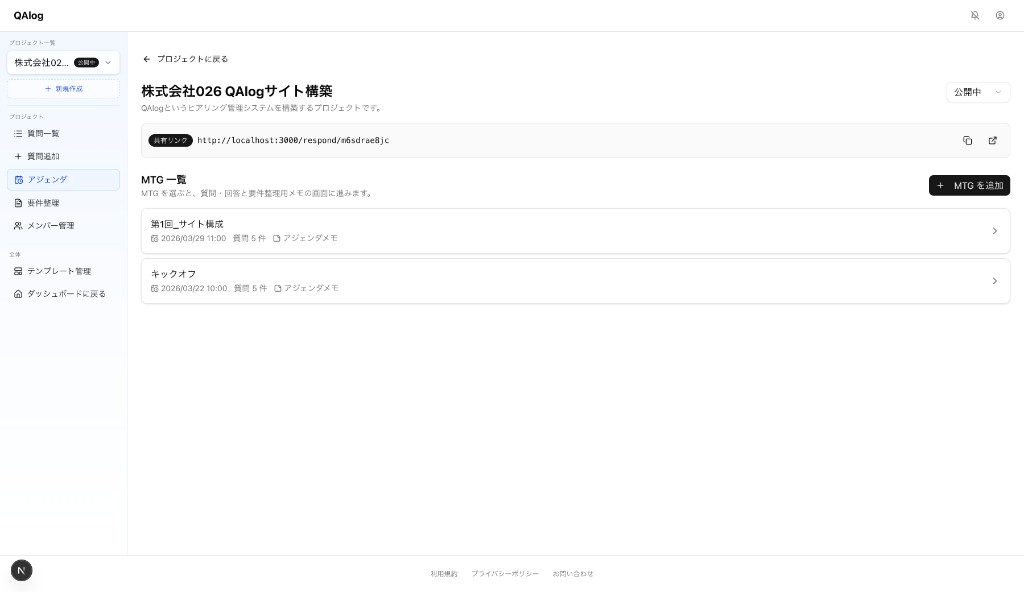Click the 新規作成 button
Image resolution: width=1024 pixels, height=592 pixels.
click(x=63, y=89)
